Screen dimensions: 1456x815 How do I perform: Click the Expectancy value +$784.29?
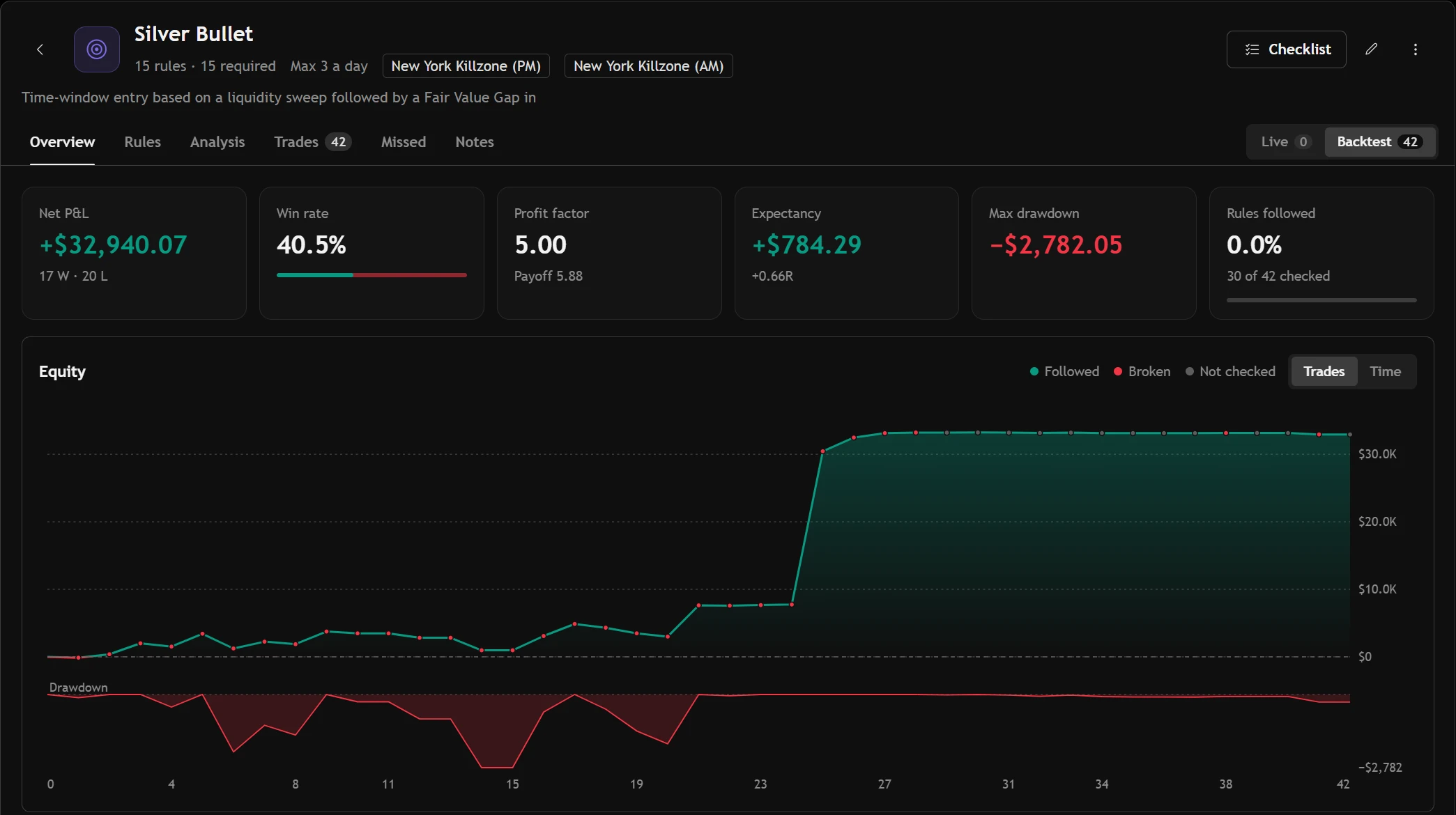pyautogui.click(x=806, y=245)
